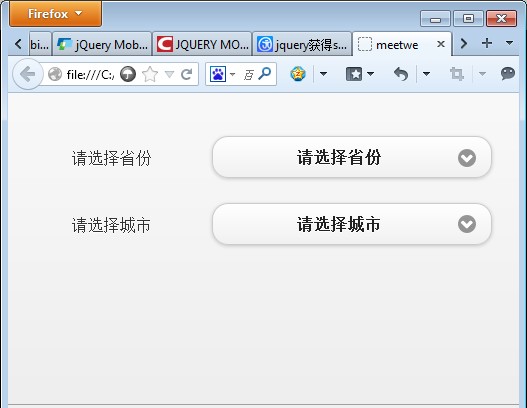
Task: Open dropdown arrow beside crop icon
Action: coord(482,74)
